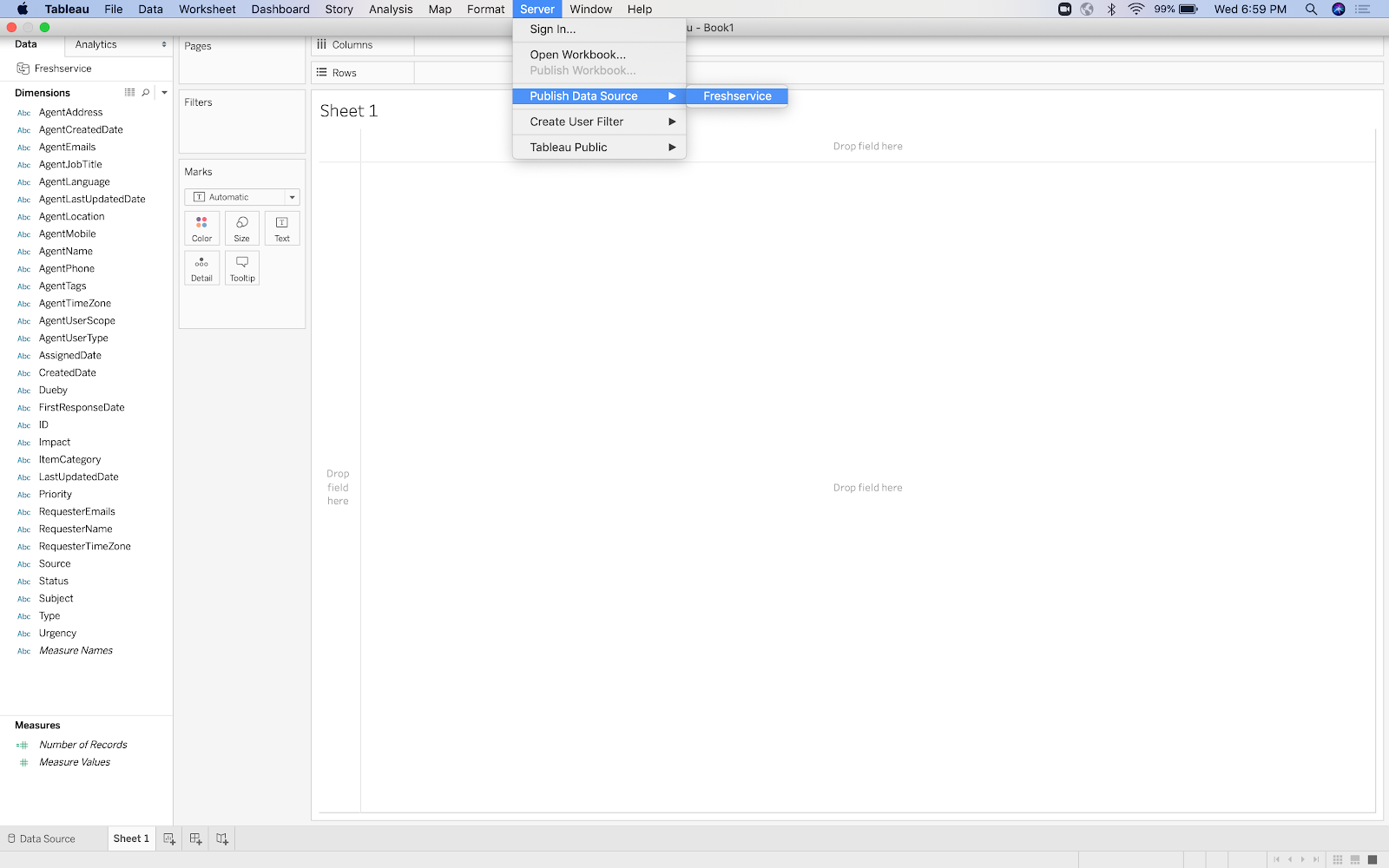Screen dimensions: 1389x868
Task: Select the ItemCategory dimension
Action: pyautogui.click(x=69, y=460)
